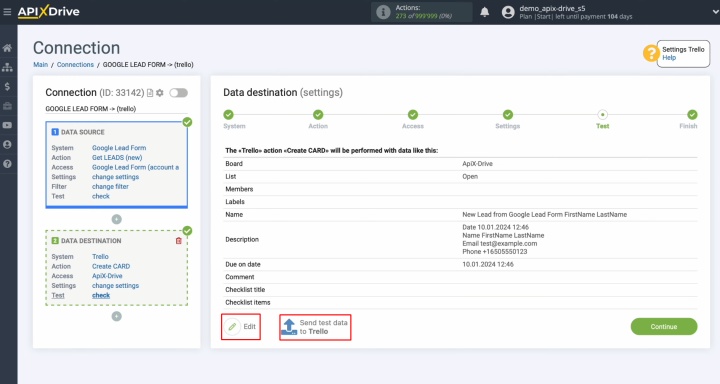720x384 pixels.
Task: Click the connection document copy icon
Action: (150, 93)
